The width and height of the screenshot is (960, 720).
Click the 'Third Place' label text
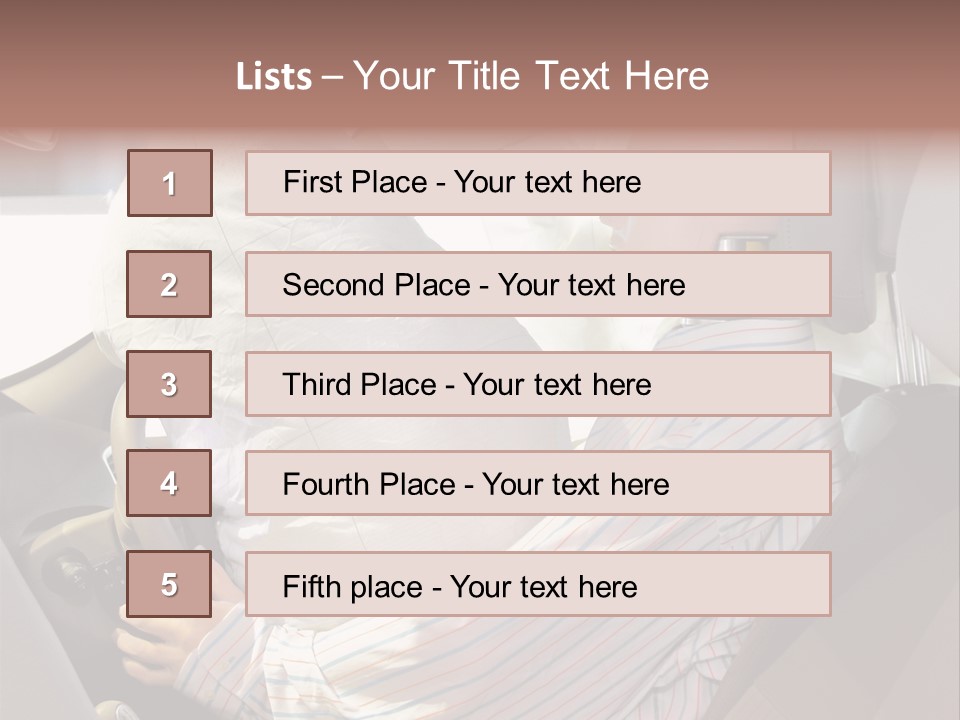(x=359, y=384)
